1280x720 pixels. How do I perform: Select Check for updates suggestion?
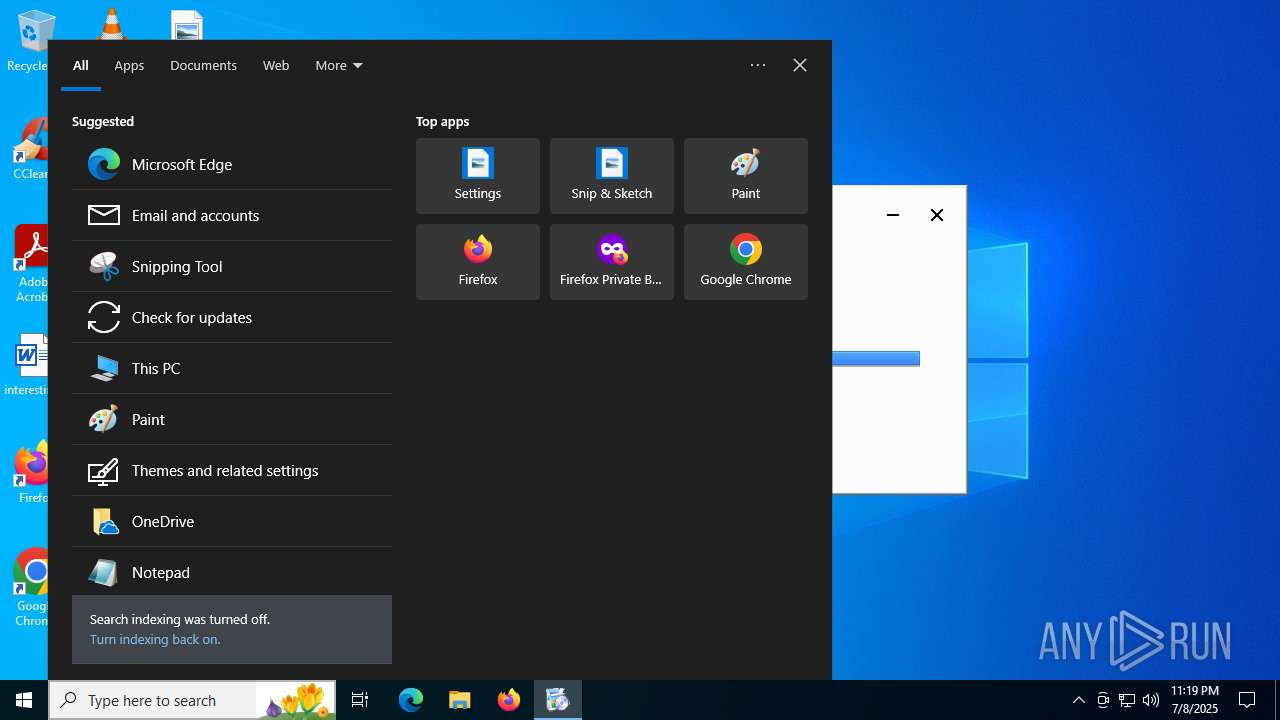coord(232,317)
